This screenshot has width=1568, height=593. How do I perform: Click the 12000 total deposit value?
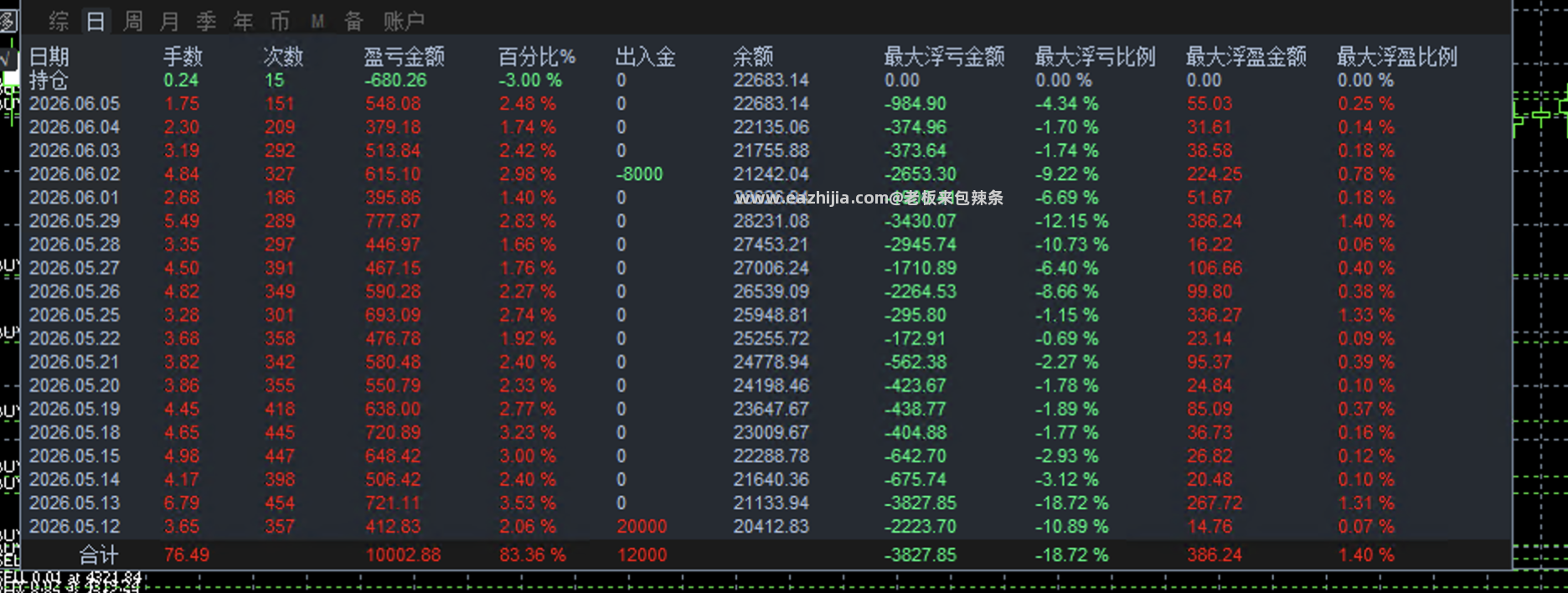(642, 554)
